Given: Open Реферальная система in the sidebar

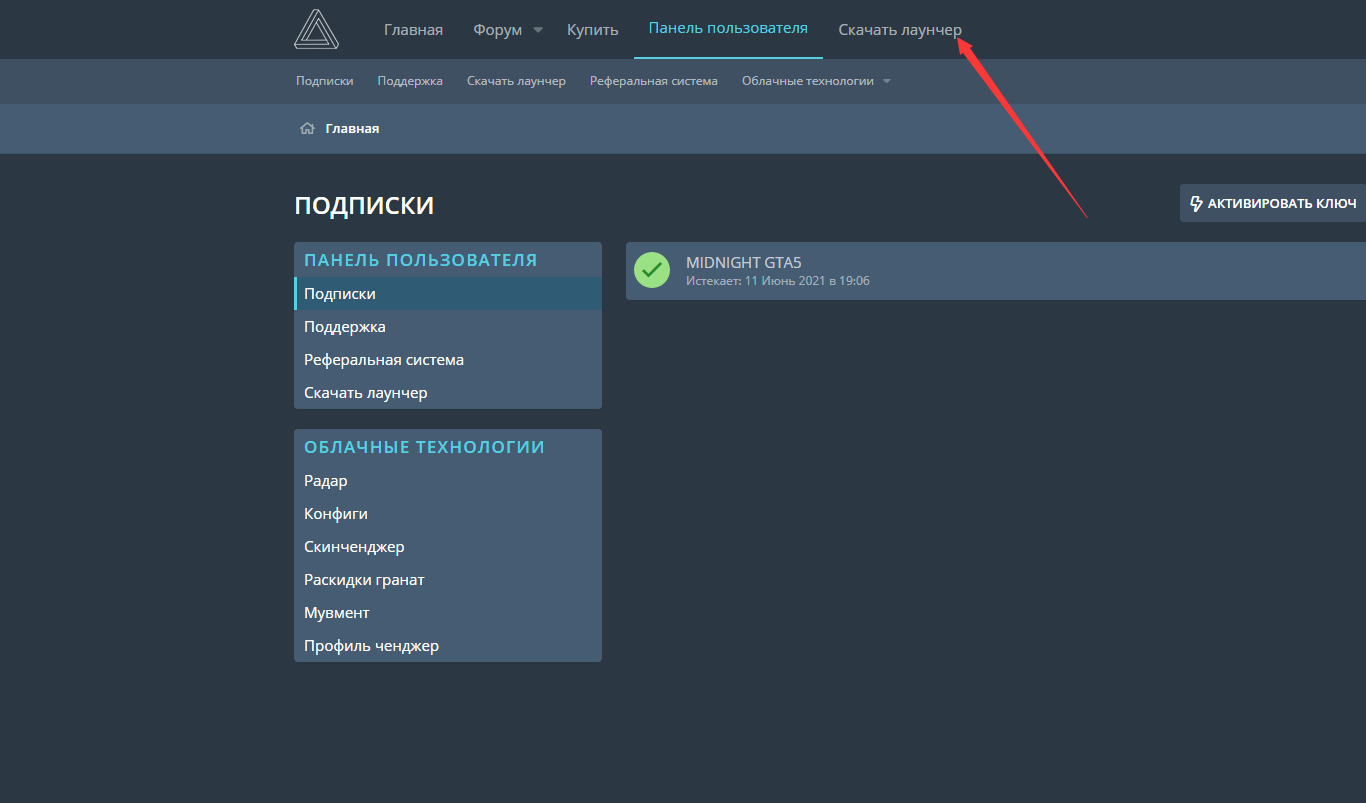Looking at the screenshot, I should (x=448, y=360).
